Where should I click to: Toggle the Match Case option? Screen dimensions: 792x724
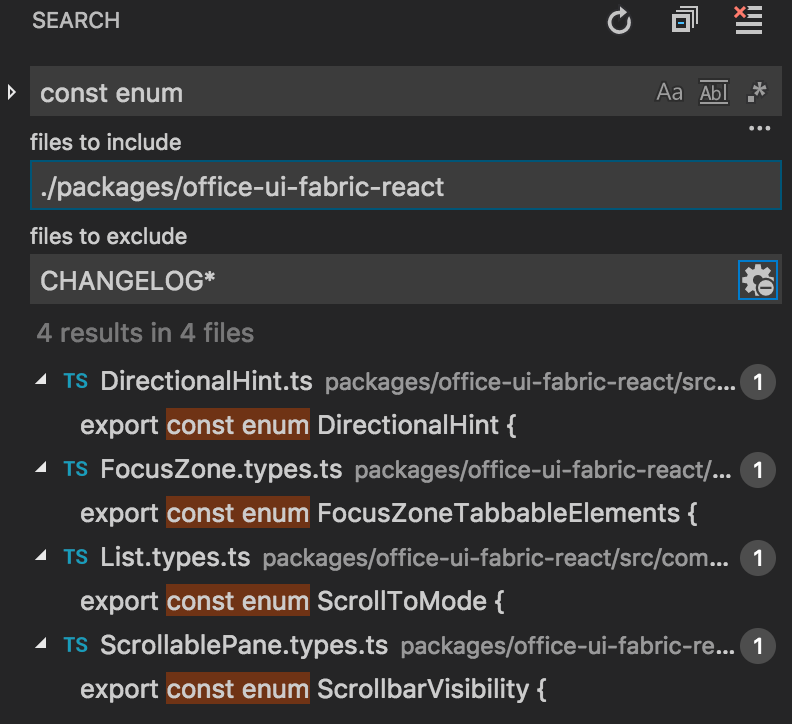(669, 93)
